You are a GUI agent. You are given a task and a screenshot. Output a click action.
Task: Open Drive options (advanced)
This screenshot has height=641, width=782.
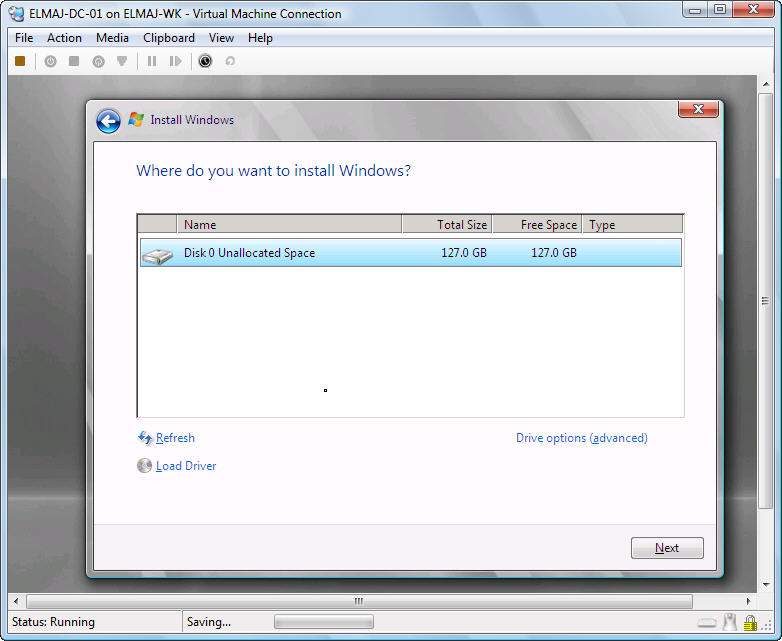(582, 438)
